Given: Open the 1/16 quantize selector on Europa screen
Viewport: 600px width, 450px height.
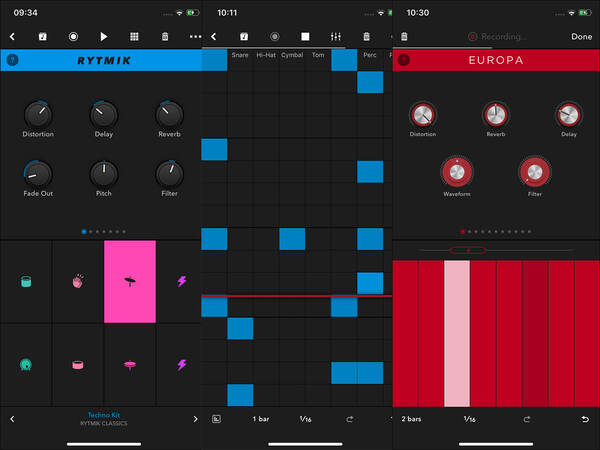Looking at the screenshot, I should point(470,419).
